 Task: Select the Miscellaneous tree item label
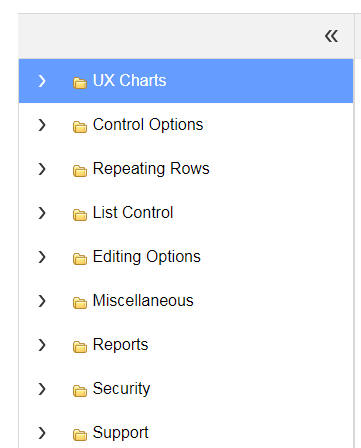point(143,301)
